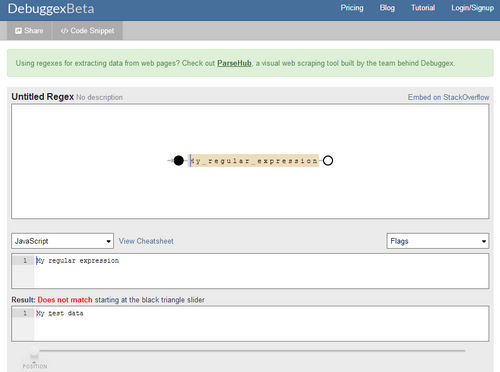Click the Share icon in toolbar
Viewport: 500px width, 372px height.
[x=18, y=31]
